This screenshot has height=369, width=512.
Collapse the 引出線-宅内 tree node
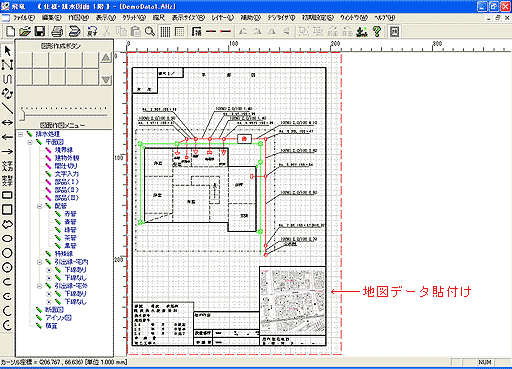pos(39,262)
